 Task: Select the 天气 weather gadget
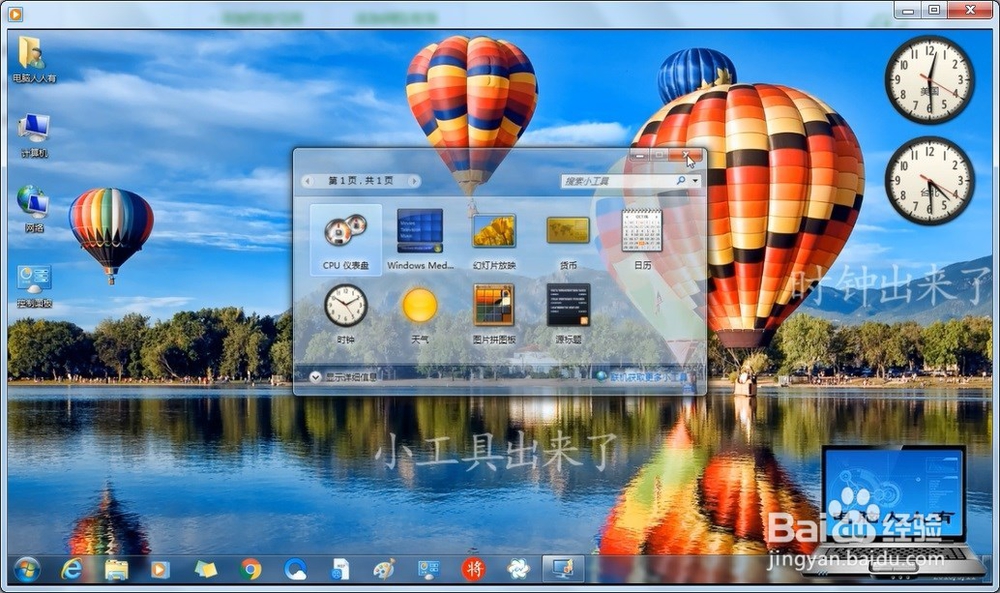[x=420, y=314]
